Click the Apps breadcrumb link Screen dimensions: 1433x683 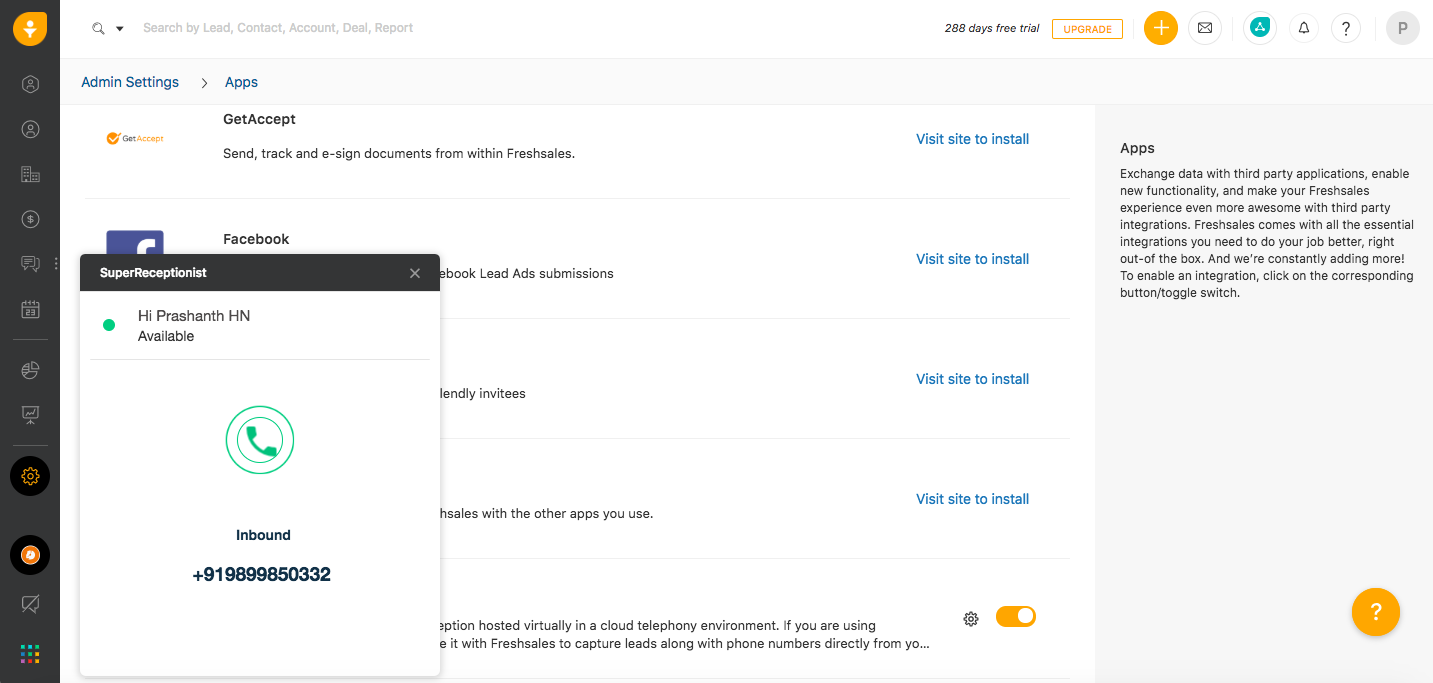click(241, 82)
